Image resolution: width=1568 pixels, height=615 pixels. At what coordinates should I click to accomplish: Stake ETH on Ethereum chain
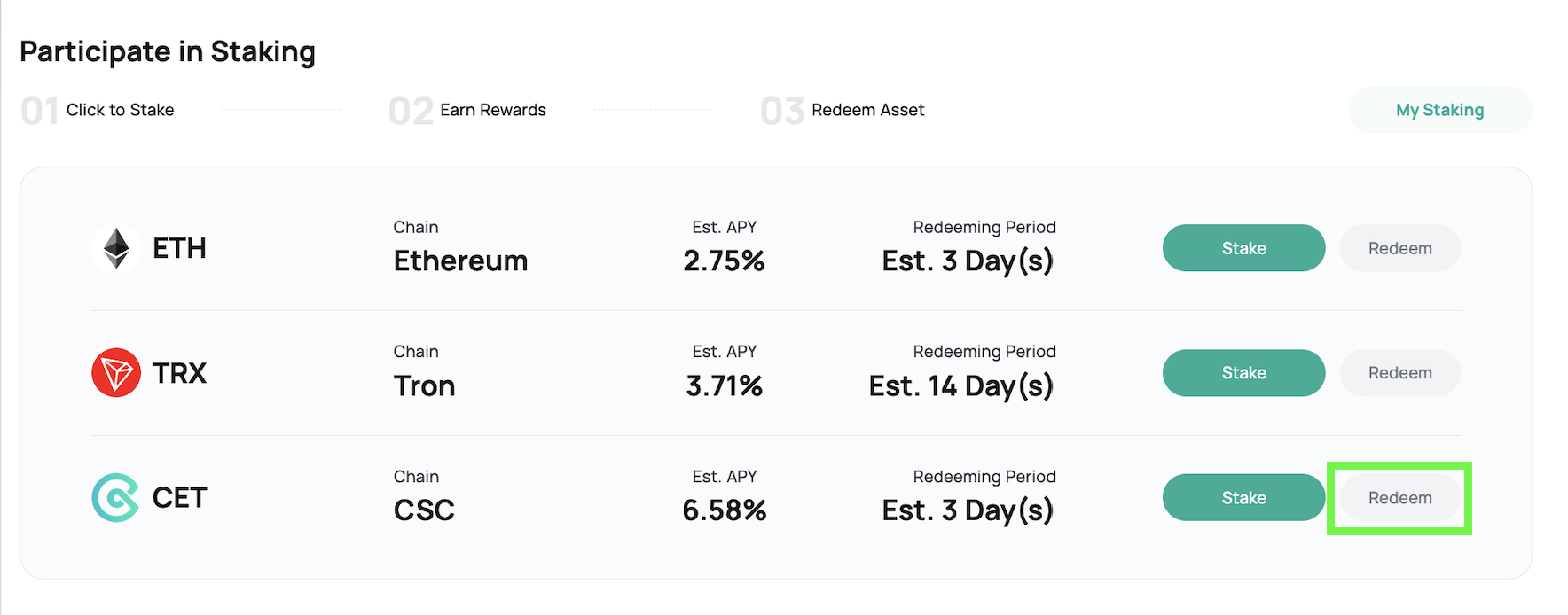1243,248
